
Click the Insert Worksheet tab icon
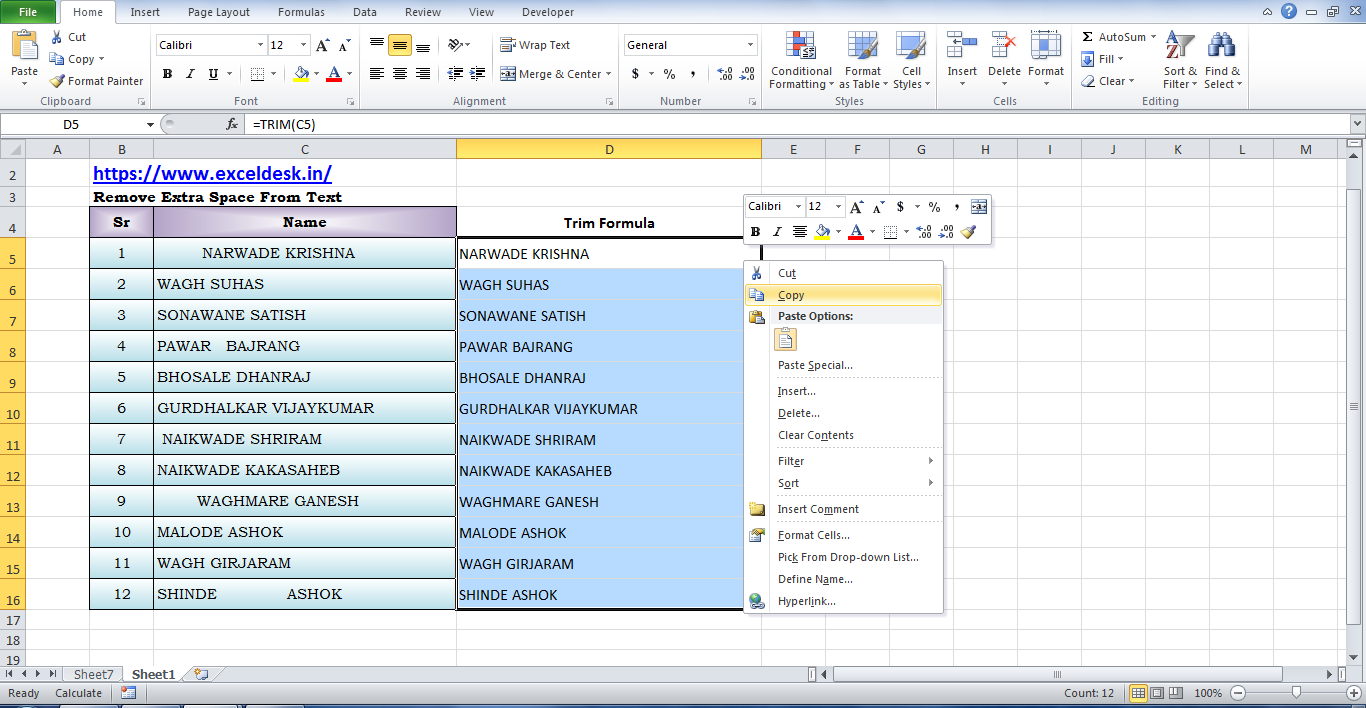pos(201,675)
